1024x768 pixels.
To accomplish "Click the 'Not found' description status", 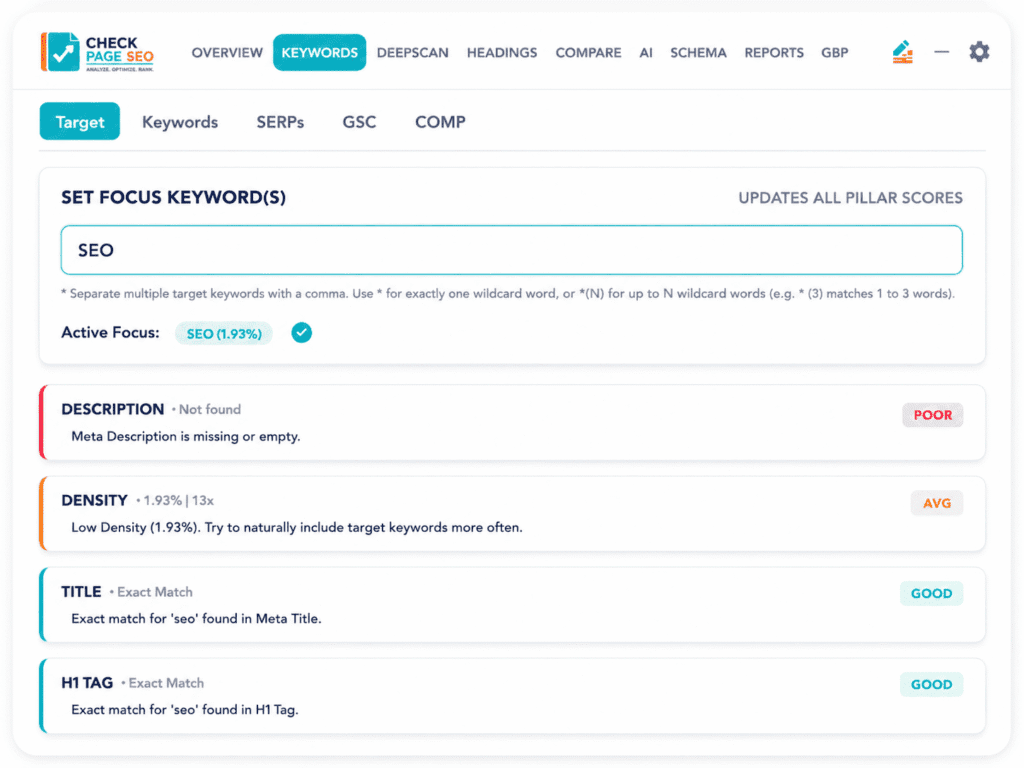I will pos(210,409).
